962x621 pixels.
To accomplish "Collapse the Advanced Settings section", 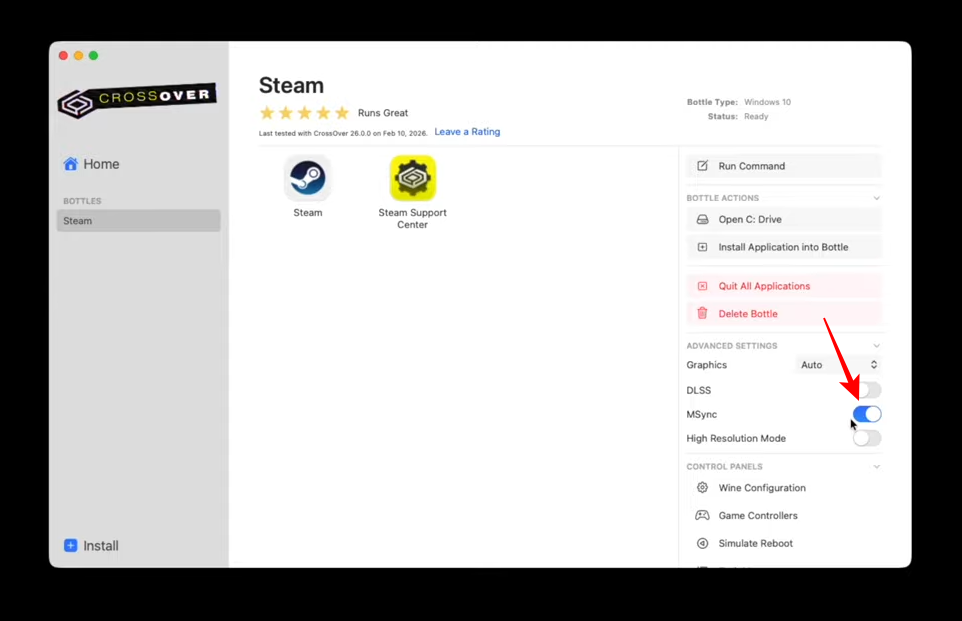I will pyautogui.click(x=876, y=346).
